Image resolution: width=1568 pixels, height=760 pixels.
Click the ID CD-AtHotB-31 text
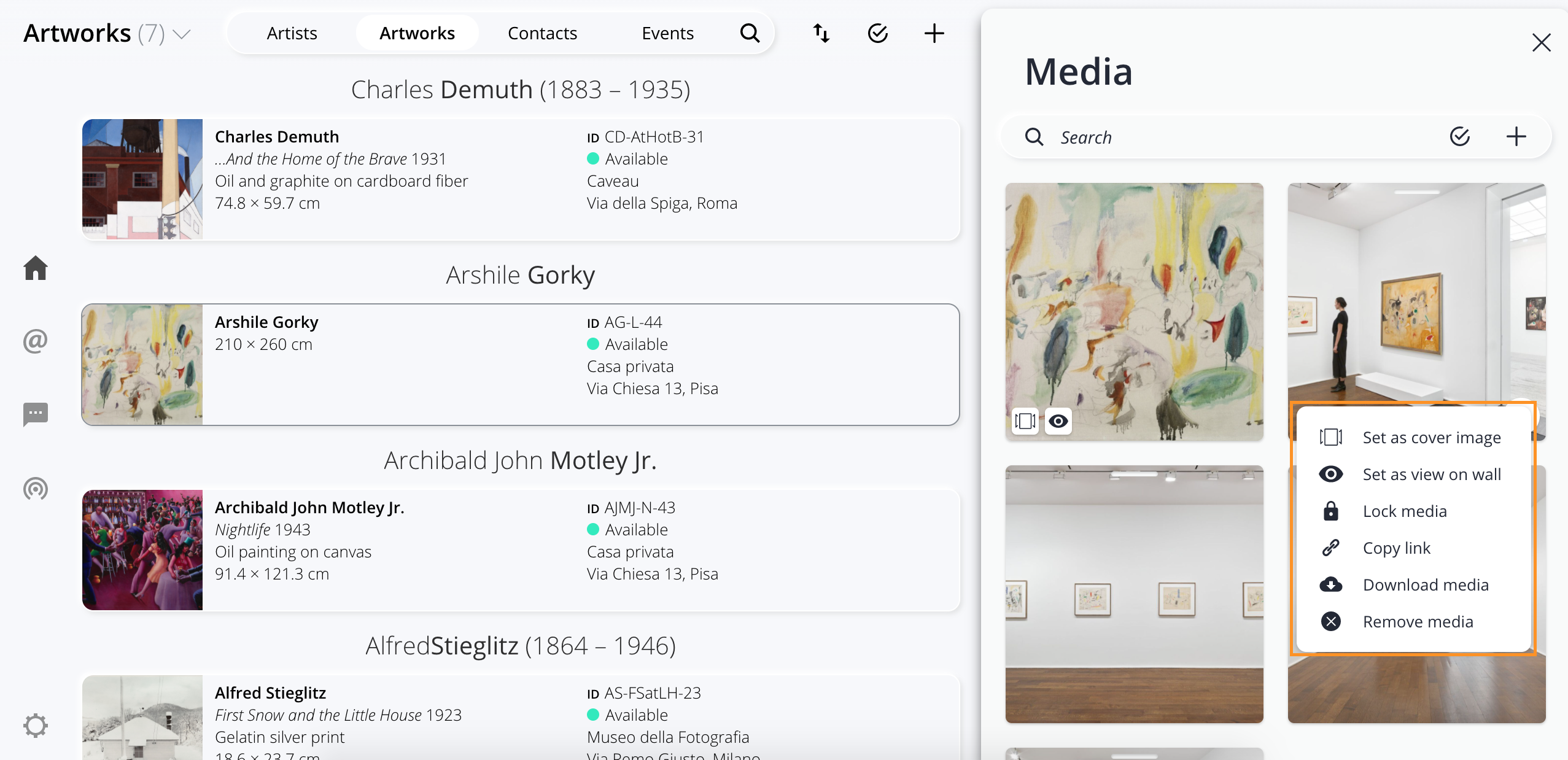(645, 137)
